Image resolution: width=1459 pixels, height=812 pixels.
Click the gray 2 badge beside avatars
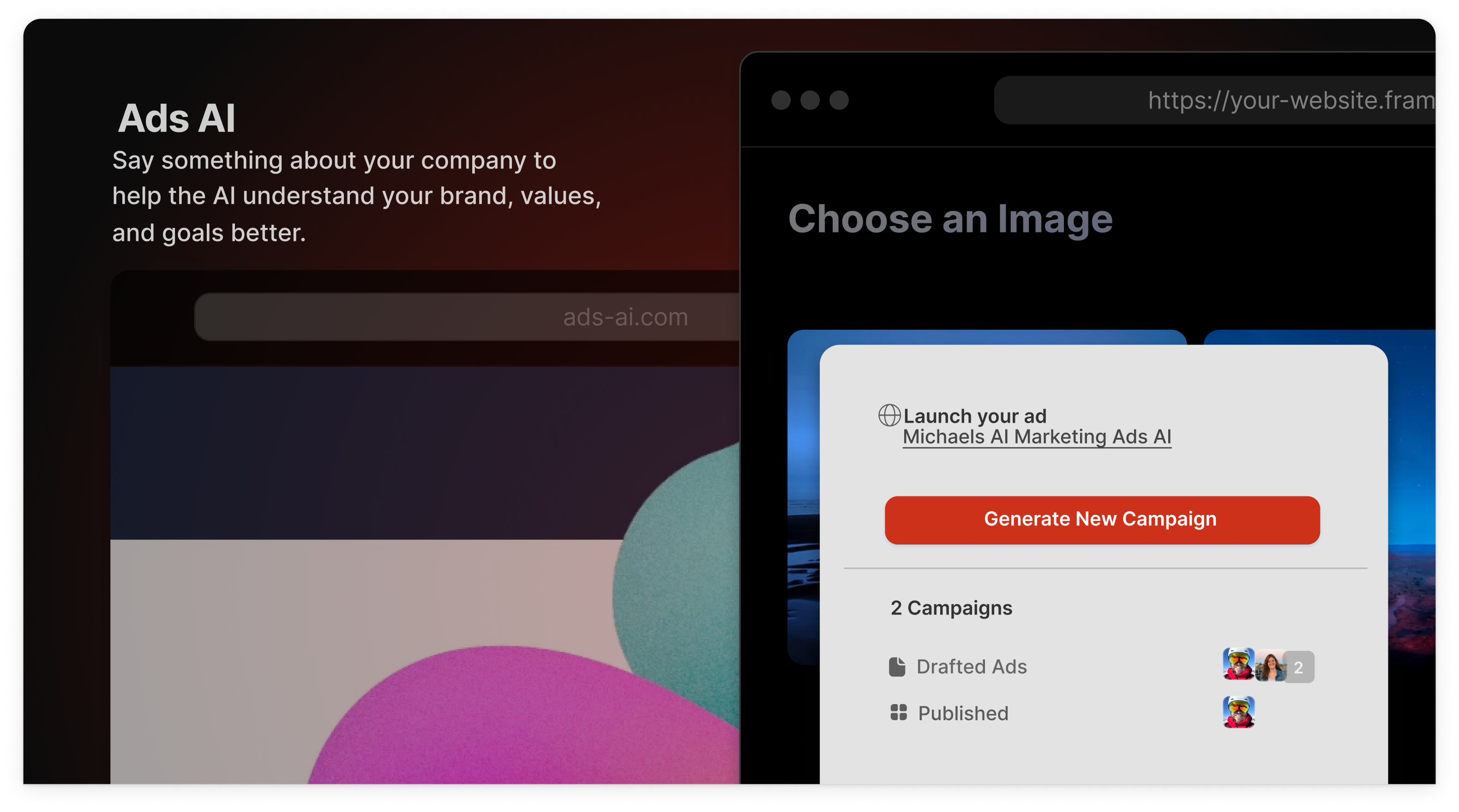pos(1298,667)
